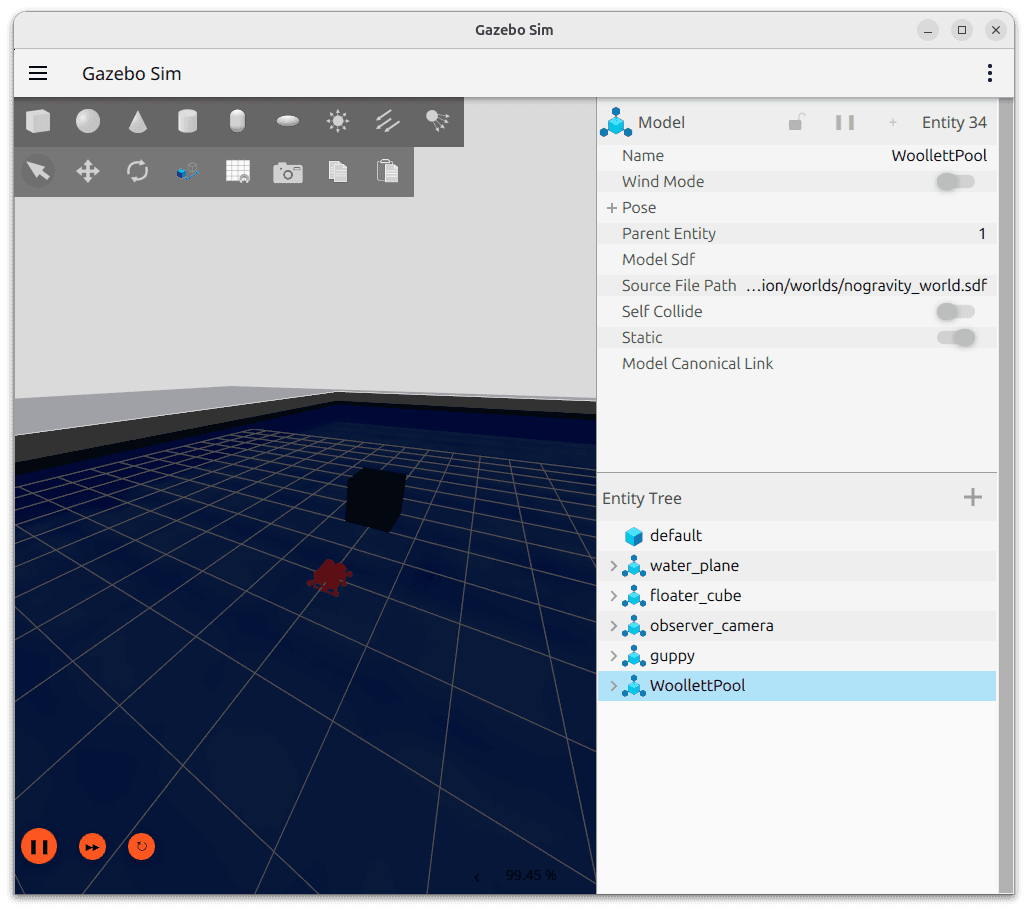Copy the selected entity
1028x911 pixels.
point(337,170)
